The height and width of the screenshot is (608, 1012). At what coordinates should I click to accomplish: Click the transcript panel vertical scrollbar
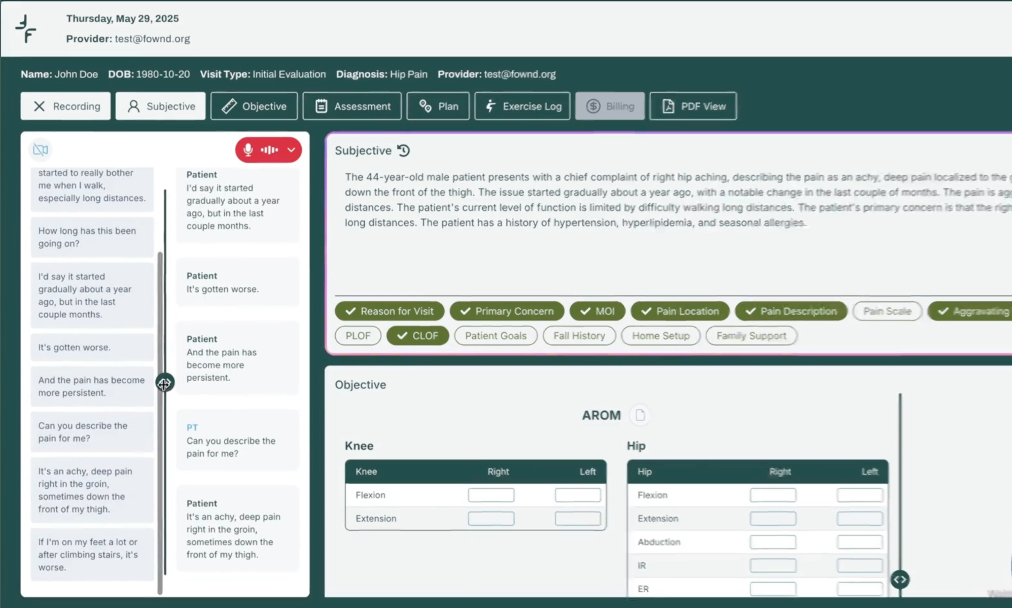coord(160,423)
